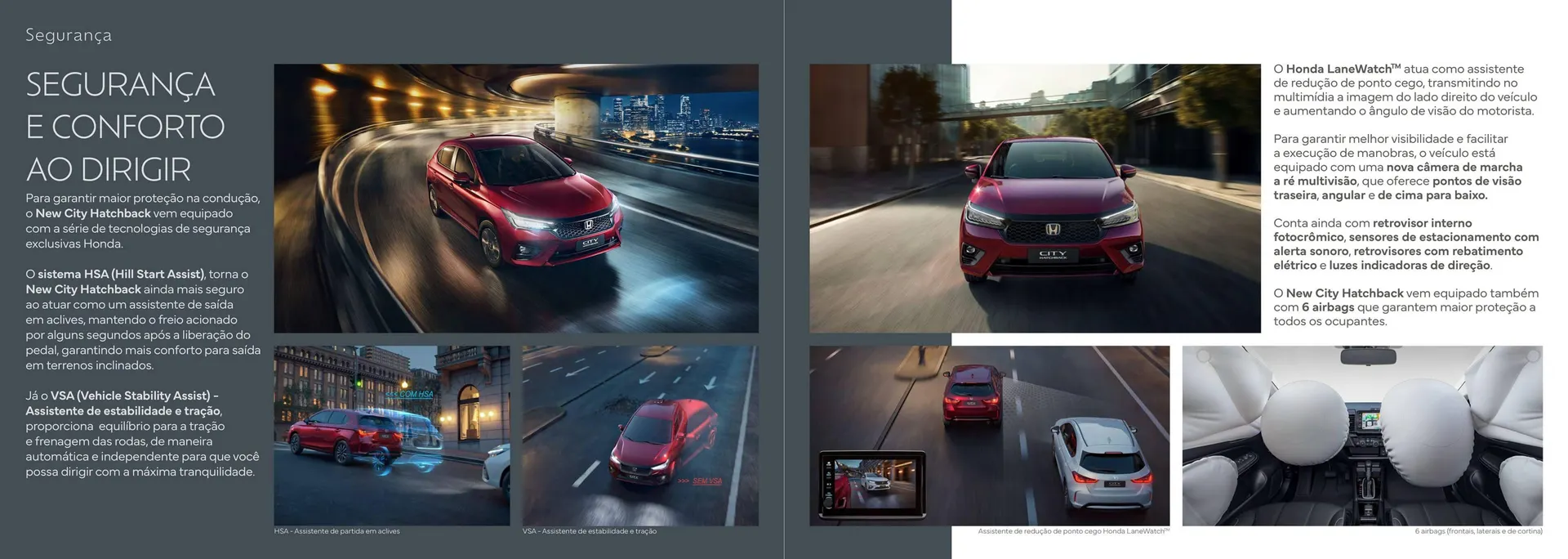Open the red hatchback tunnel photo
The image size is (1568, 559).
click(x=516, y=199)
